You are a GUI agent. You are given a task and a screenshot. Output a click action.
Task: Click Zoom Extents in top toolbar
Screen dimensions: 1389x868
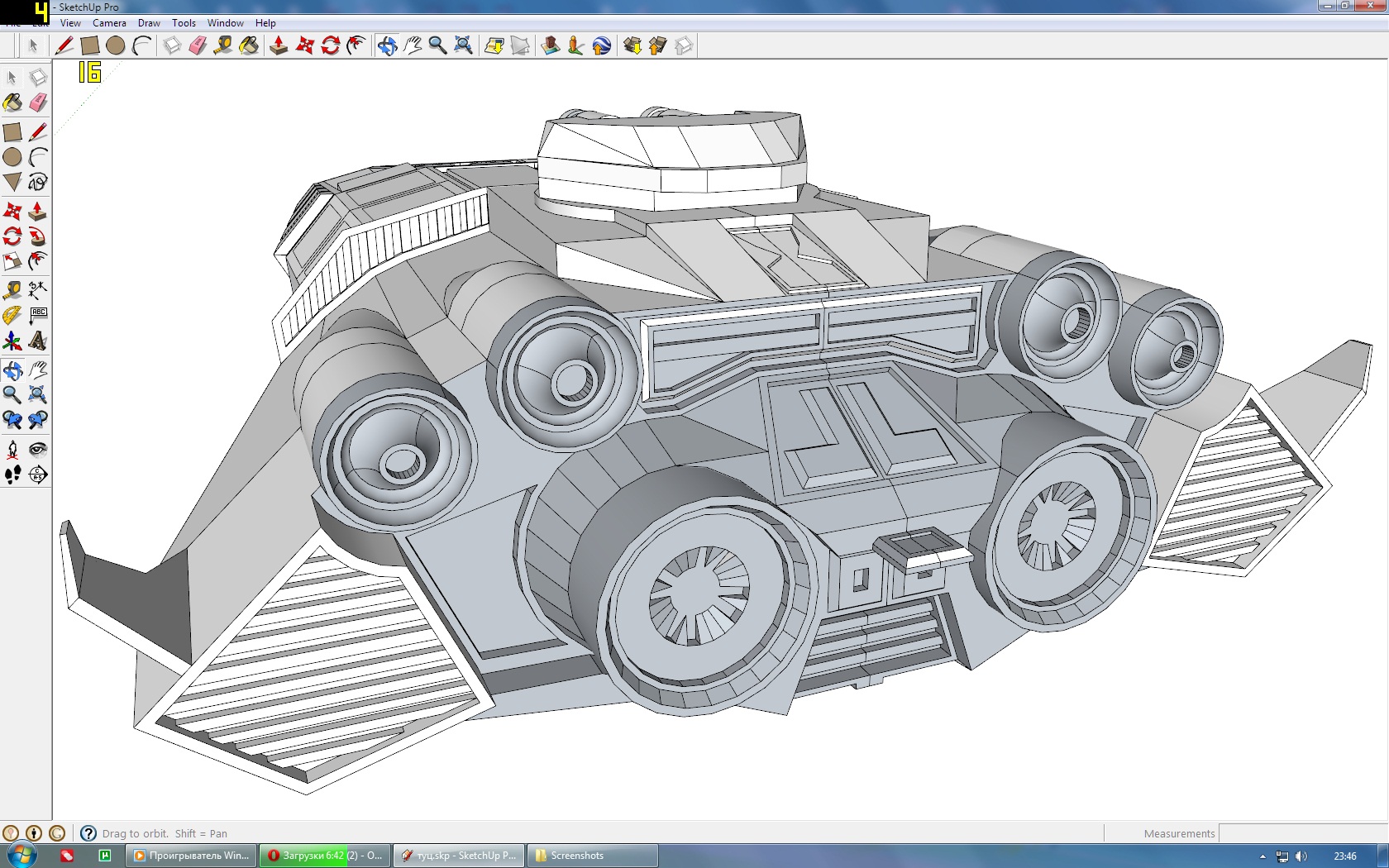pyautogui.click(x=464, y=45)
